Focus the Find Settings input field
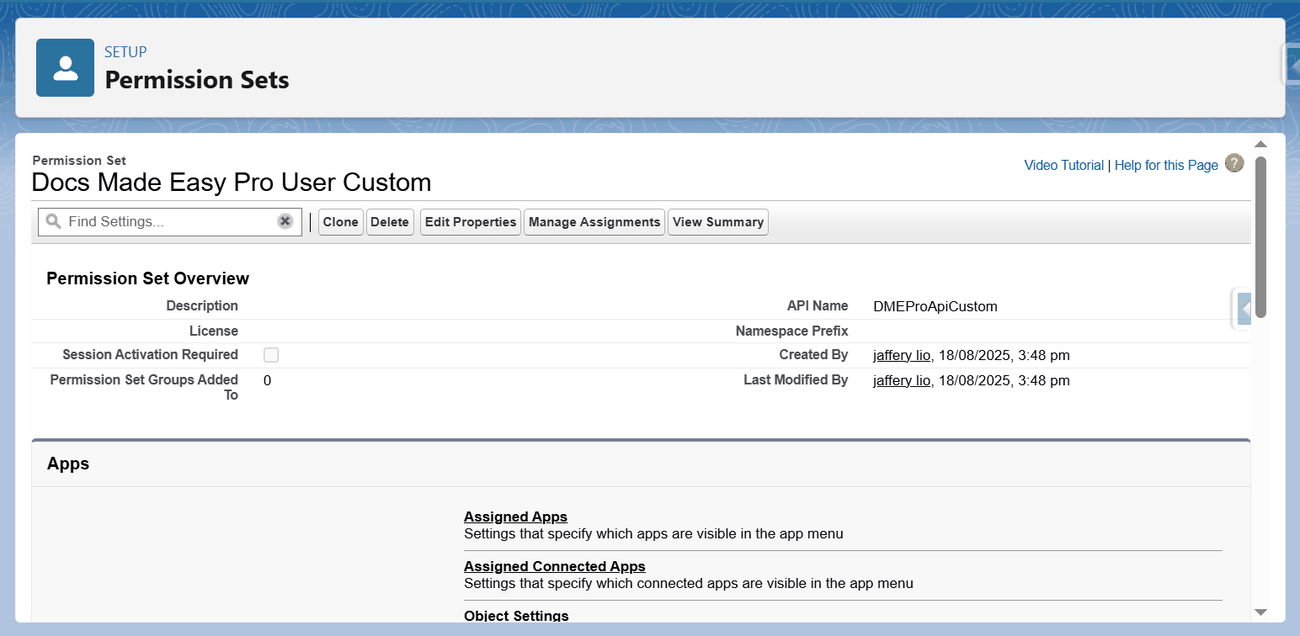The height and width of the screenshot is (636, 1300). [170, 221]
